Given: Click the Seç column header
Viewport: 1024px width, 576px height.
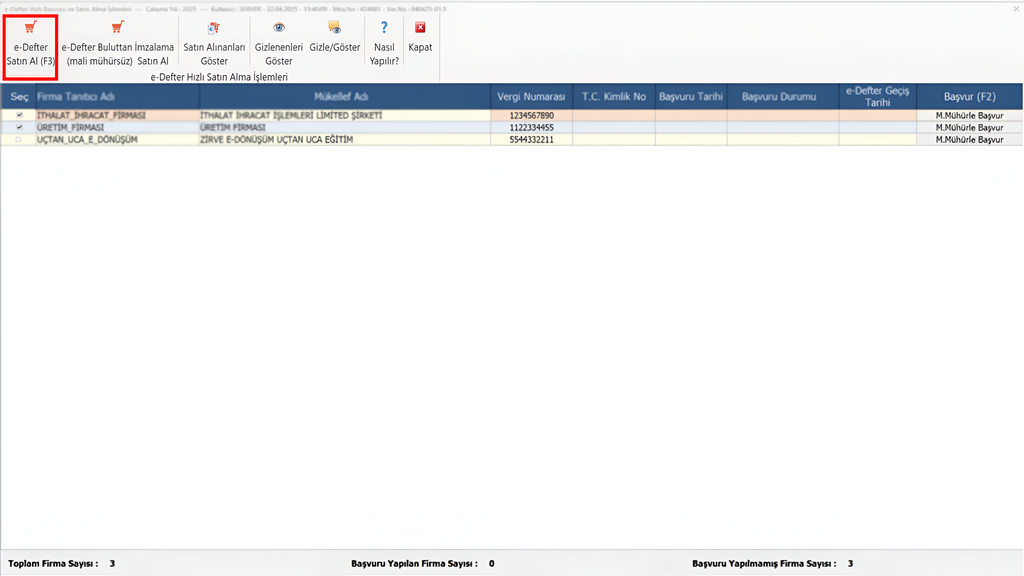Looking at the screenshot, I should [19, 97].
